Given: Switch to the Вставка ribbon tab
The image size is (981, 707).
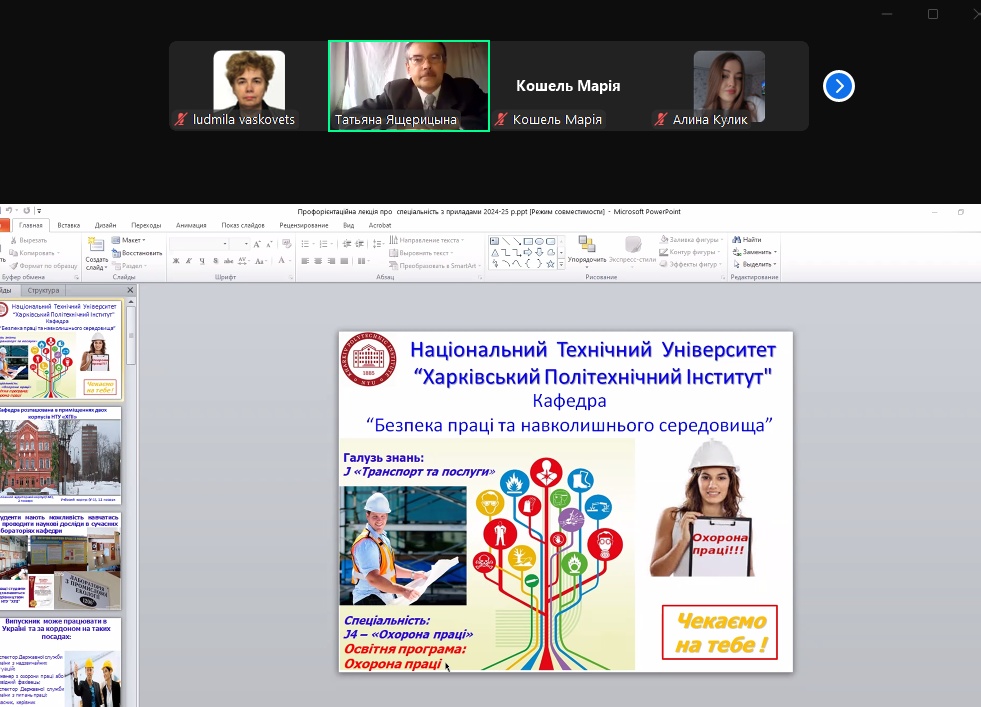Looking at the screenshot, I should (69, 225).
